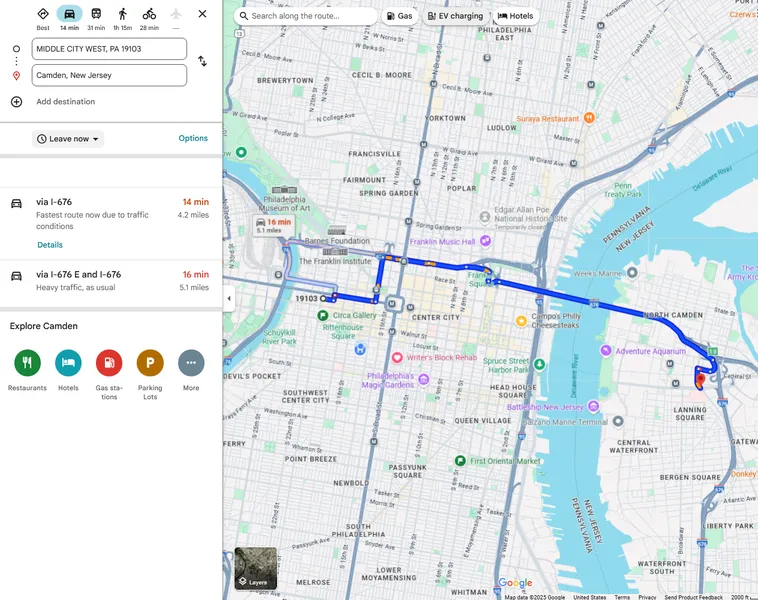Click the NORTH CAMDEN neighborhood label
The height and width of the screenshot is (600, 758).
coord(673,315)
